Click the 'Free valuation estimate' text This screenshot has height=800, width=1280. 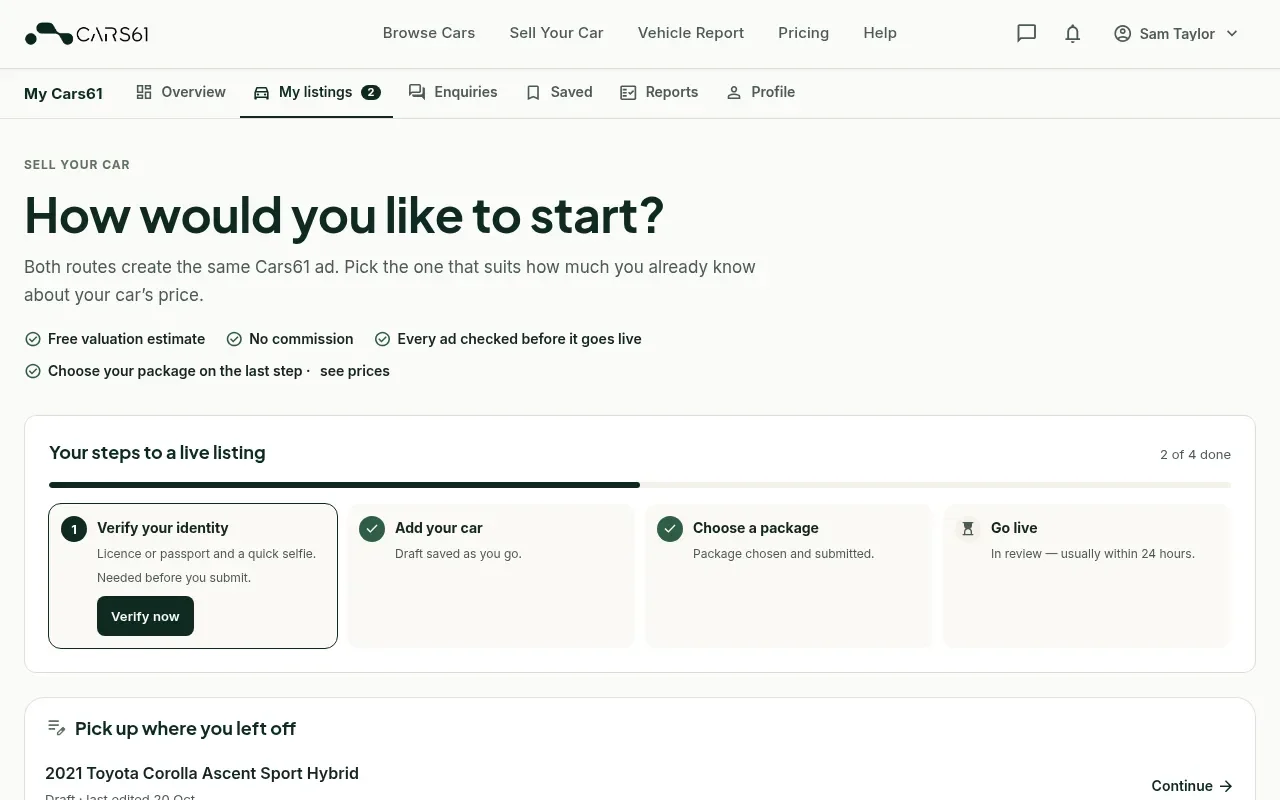[127, 339]
